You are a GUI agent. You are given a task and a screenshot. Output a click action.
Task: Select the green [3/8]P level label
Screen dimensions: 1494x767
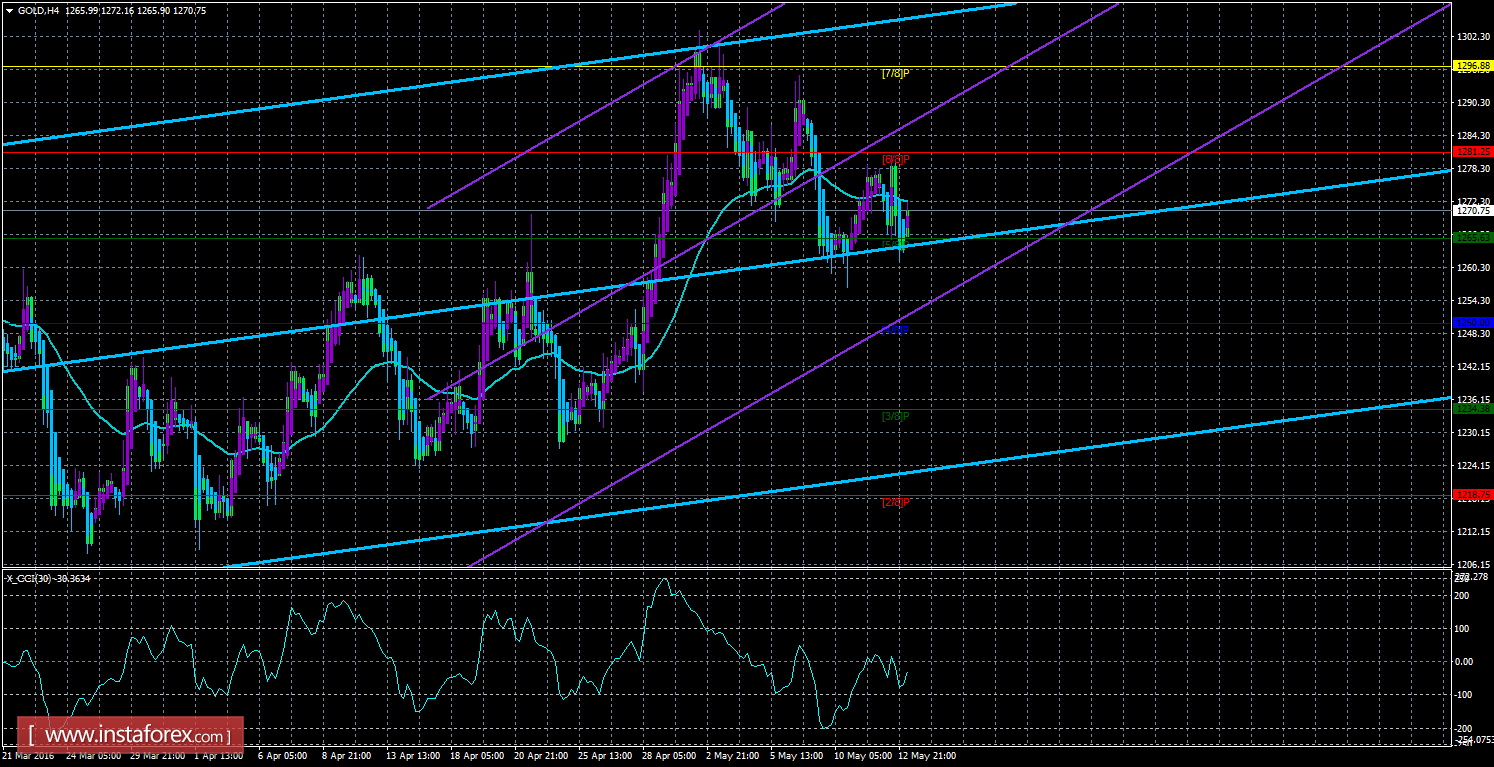(895, 416)
